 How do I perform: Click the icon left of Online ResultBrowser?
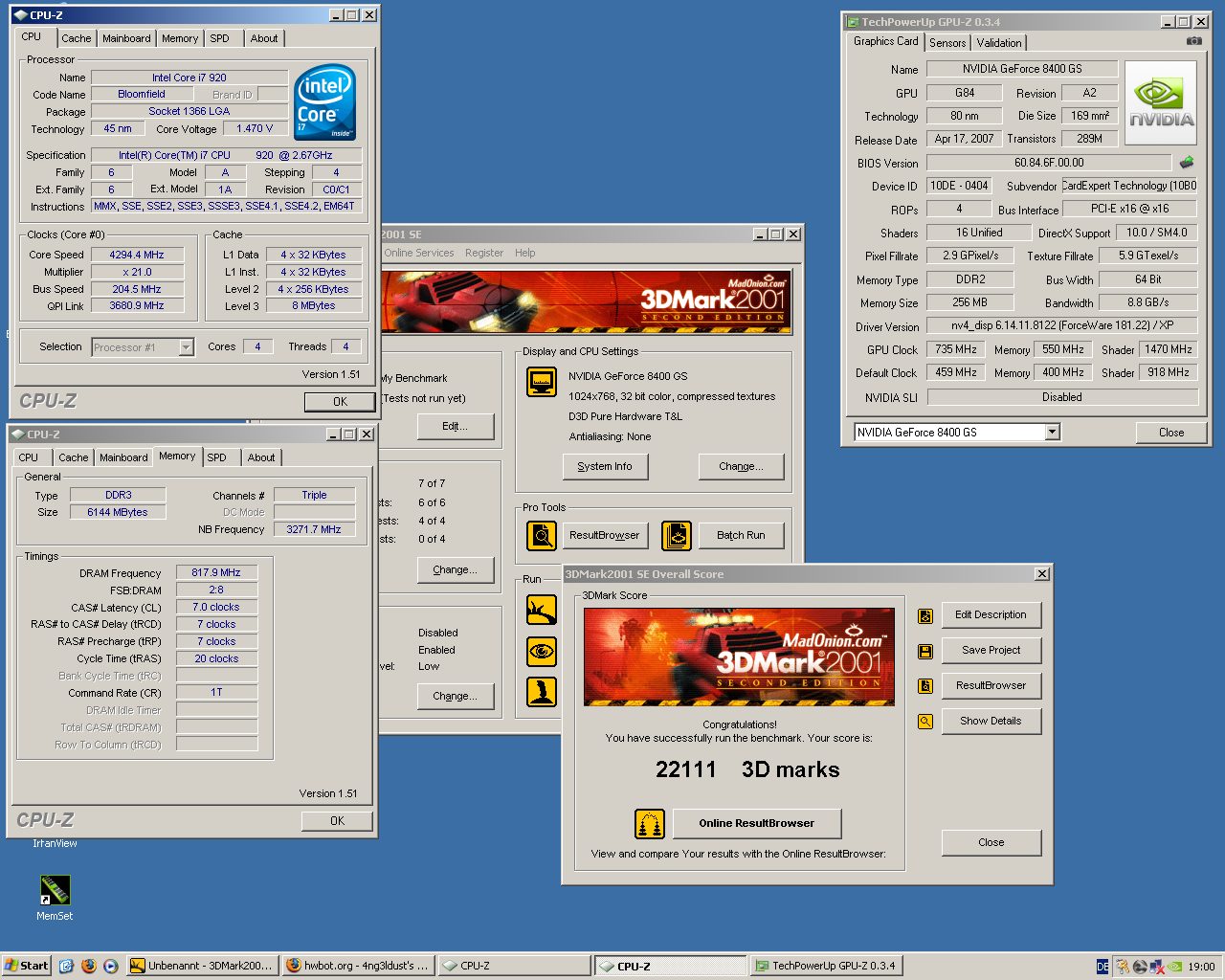coord(650,823)
